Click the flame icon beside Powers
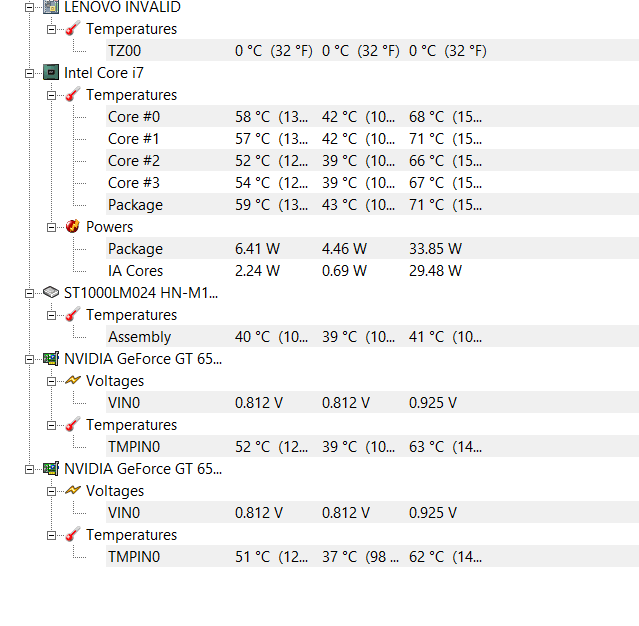The width and height of the screenshot is (639, 626). tap(73, 226)
